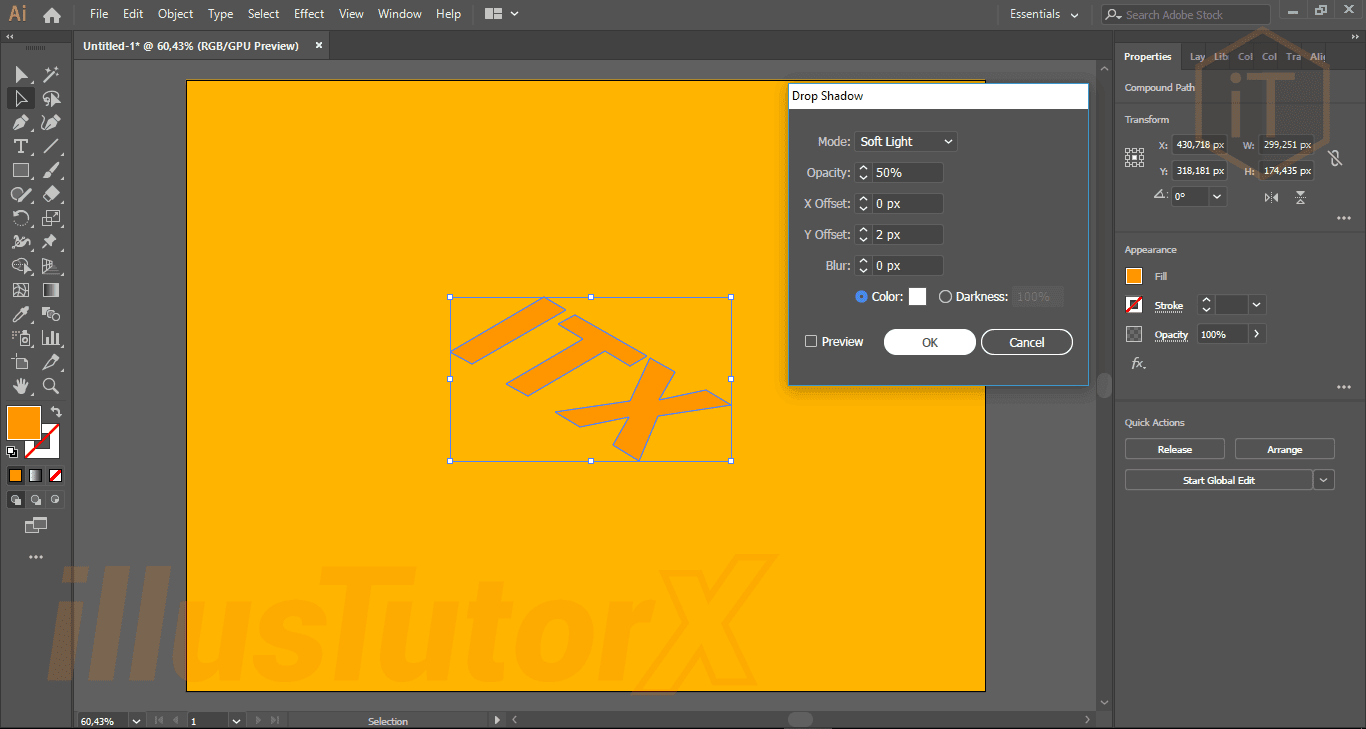Screen dimensions: 1366x729
Task: Enable the Preview checkbox in Drop Shadow
Action: coord(811,342)
